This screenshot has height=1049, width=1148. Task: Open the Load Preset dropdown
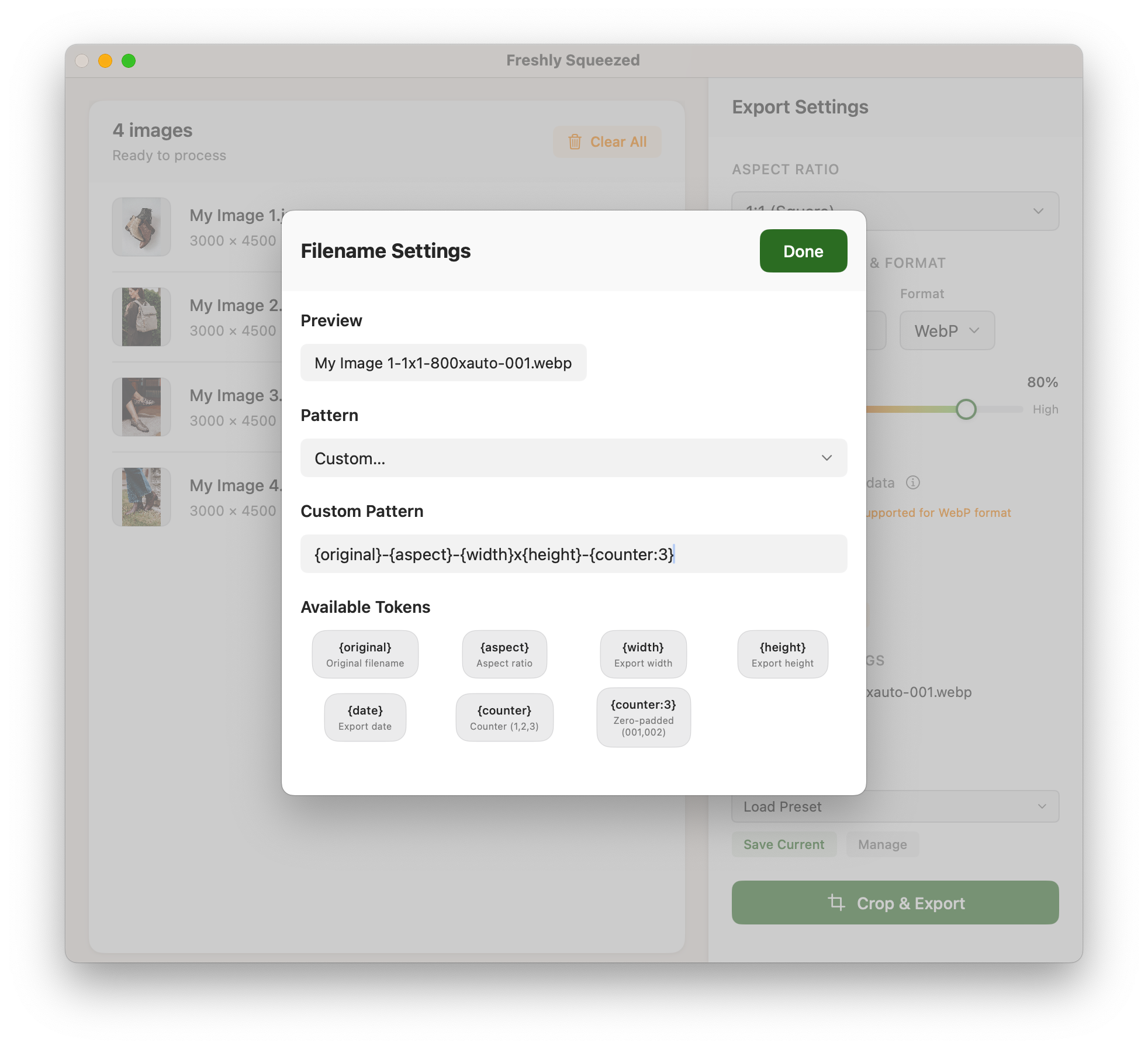894,806
